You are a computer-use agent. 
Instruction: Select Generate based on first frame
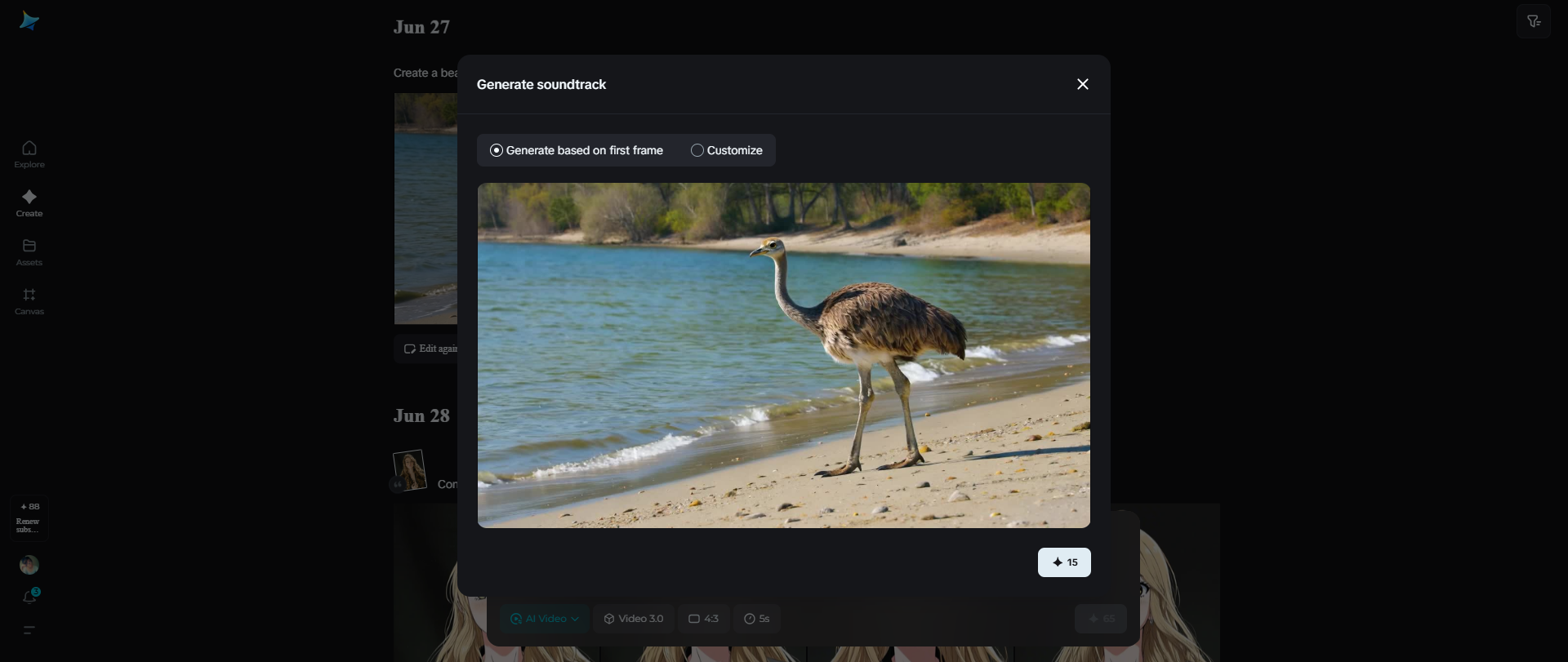(x=577, y=150)
